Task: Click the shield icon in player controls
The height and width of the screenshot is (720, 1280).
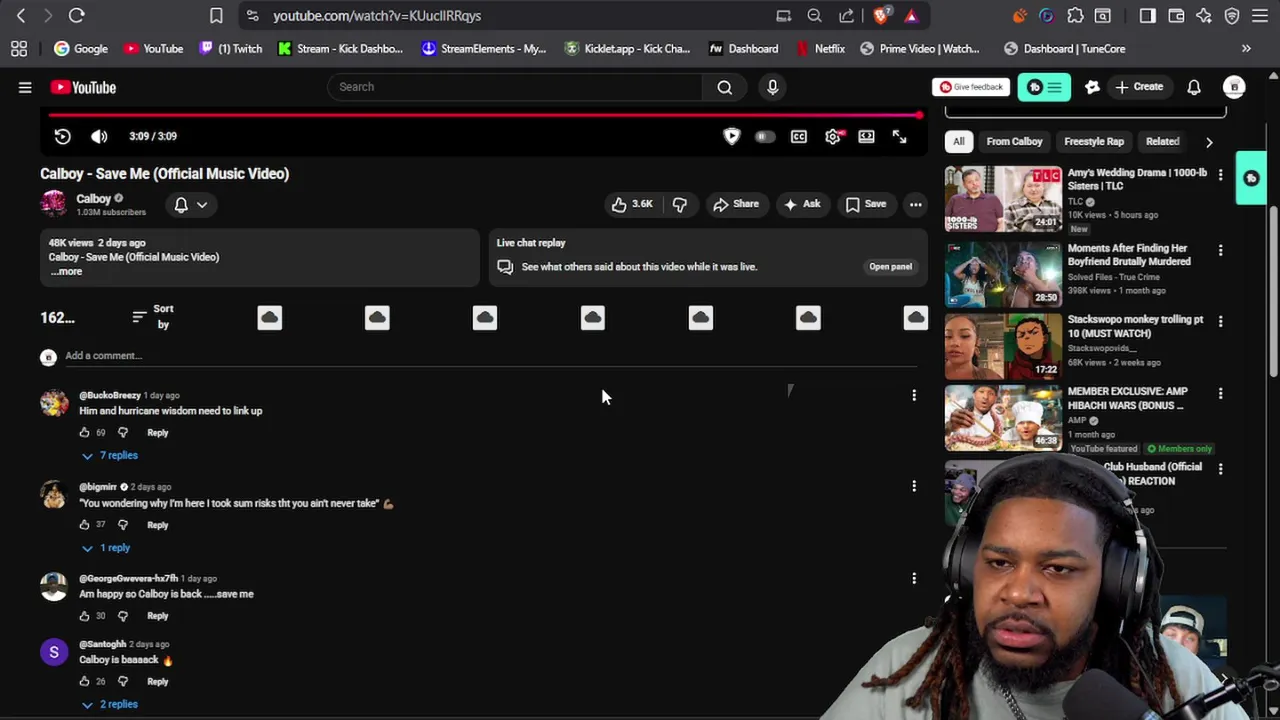Action: tap(732, 137)
